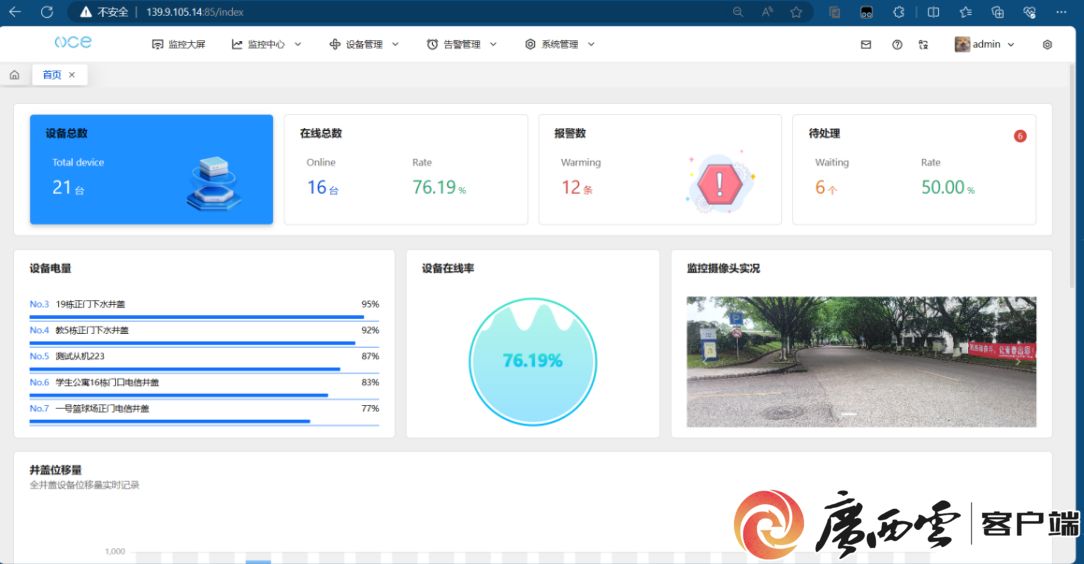Open the 系统管理 menu
The width and height of the screenshot is (1084, 564).
coord(559,44)
